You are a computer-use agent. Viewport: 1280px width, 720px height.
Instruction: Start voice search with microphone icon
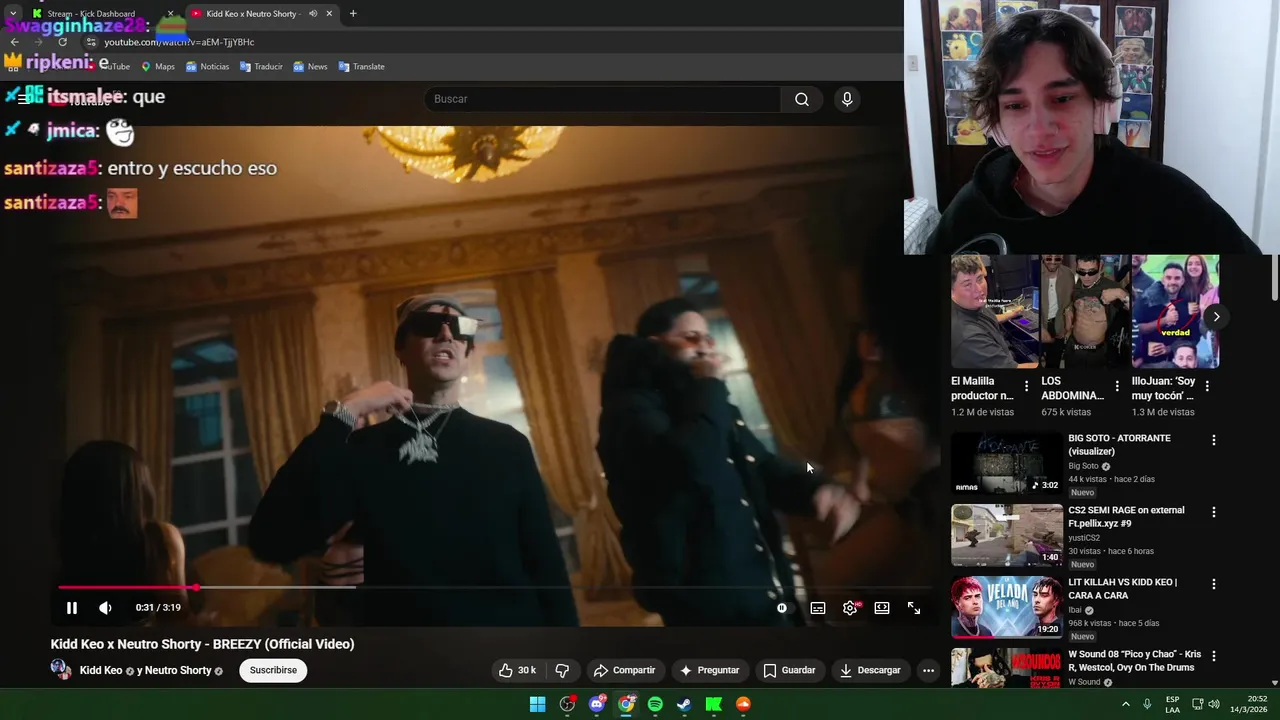[847, 99]
